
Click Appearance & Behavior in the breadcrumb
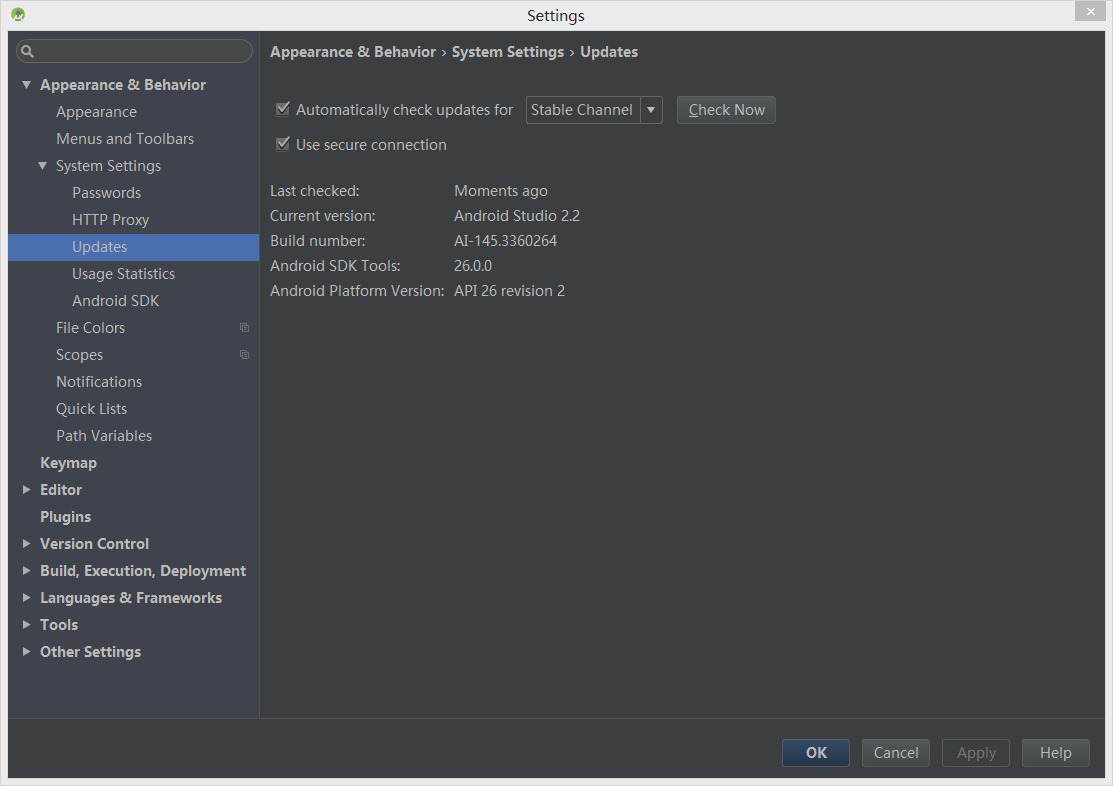[x=353, y=52]
